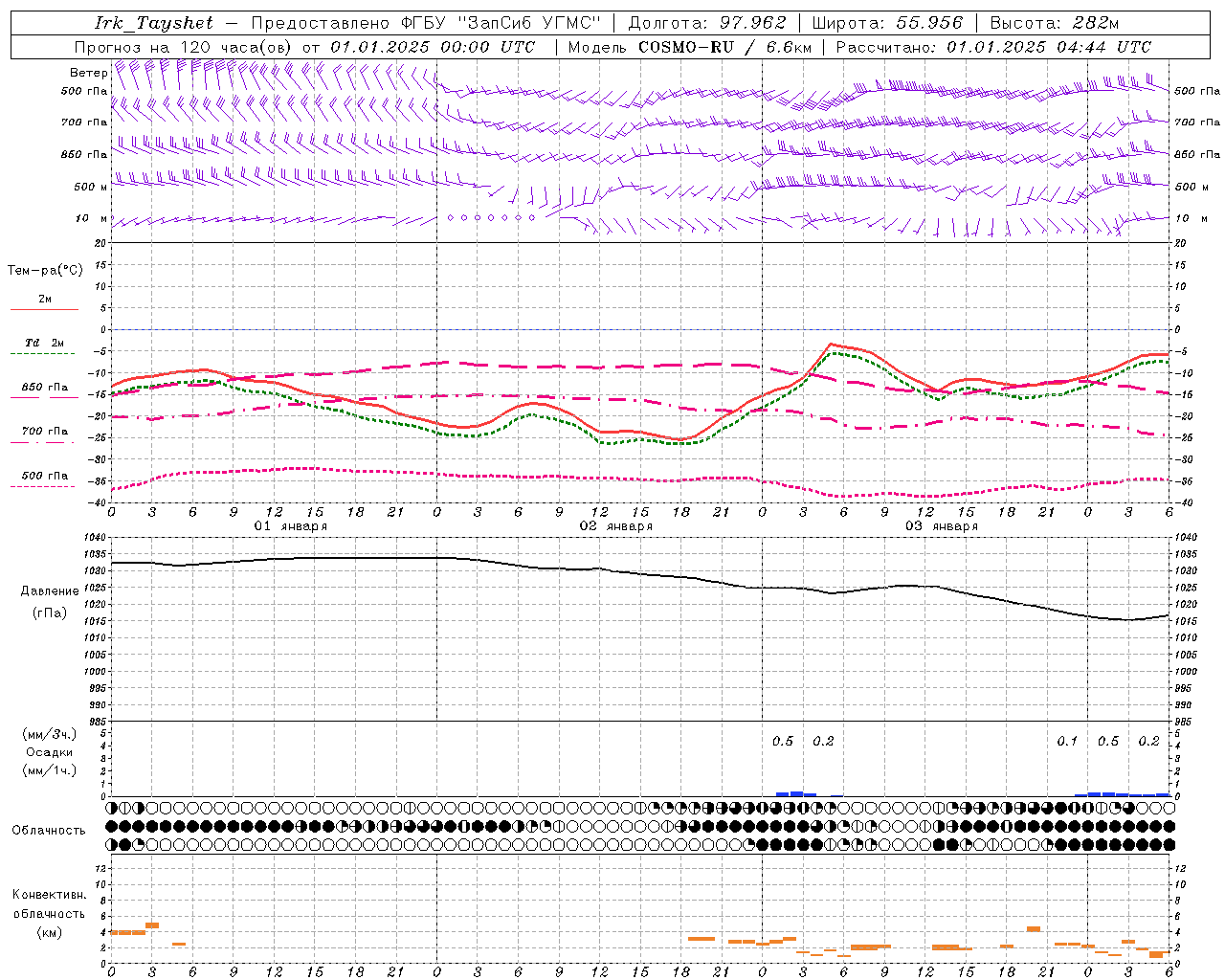
Task: Click the Td 2м dew point legend entry
Action: (45, 343)
